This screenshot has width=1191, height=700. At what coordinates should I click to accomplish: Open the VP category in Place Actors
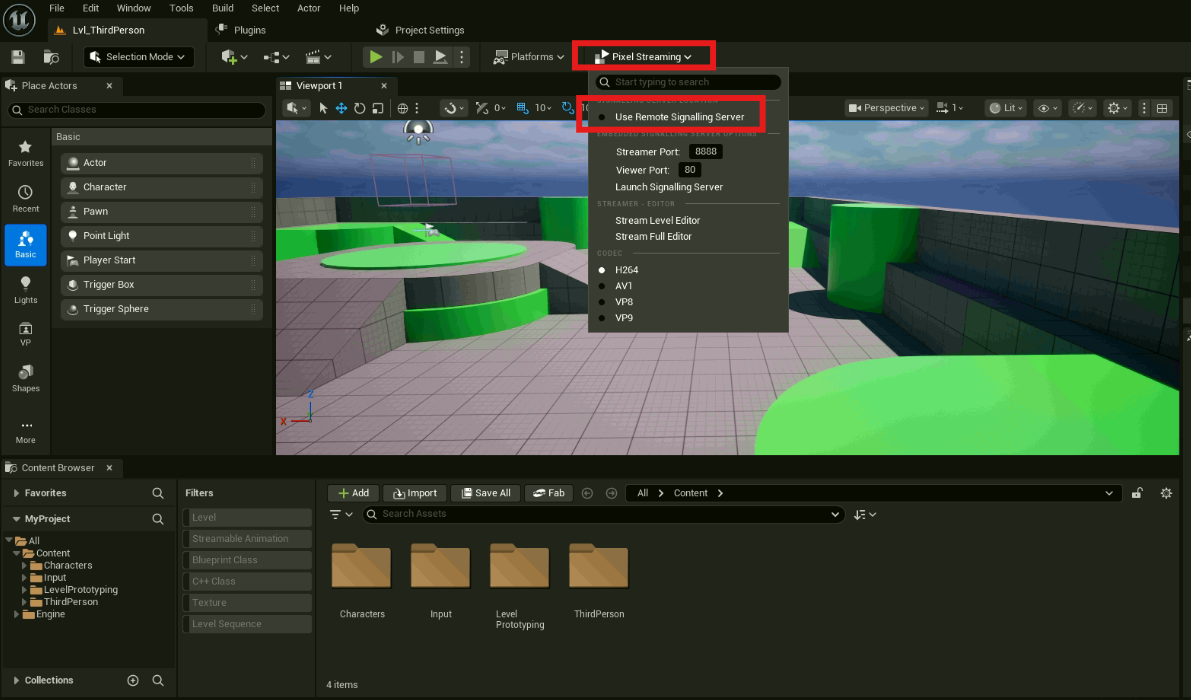(x=25, y=334)
